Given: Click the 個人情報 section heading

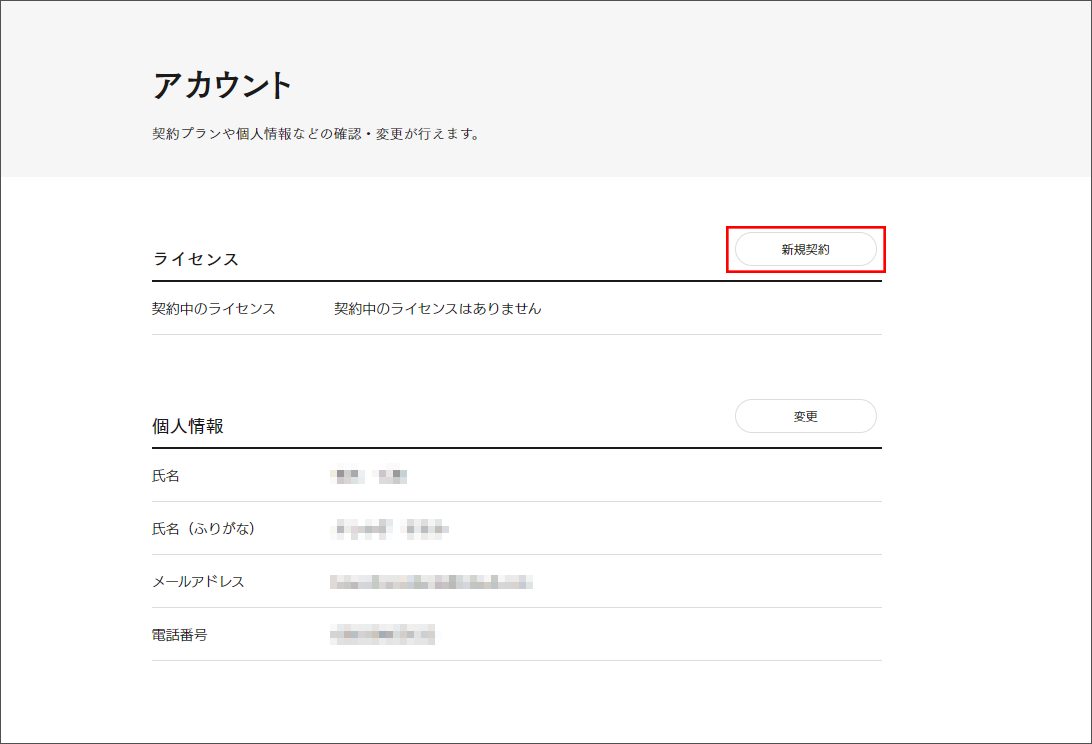Looking at the screenshot, I should pyautogui.click(x=188, y=426).
